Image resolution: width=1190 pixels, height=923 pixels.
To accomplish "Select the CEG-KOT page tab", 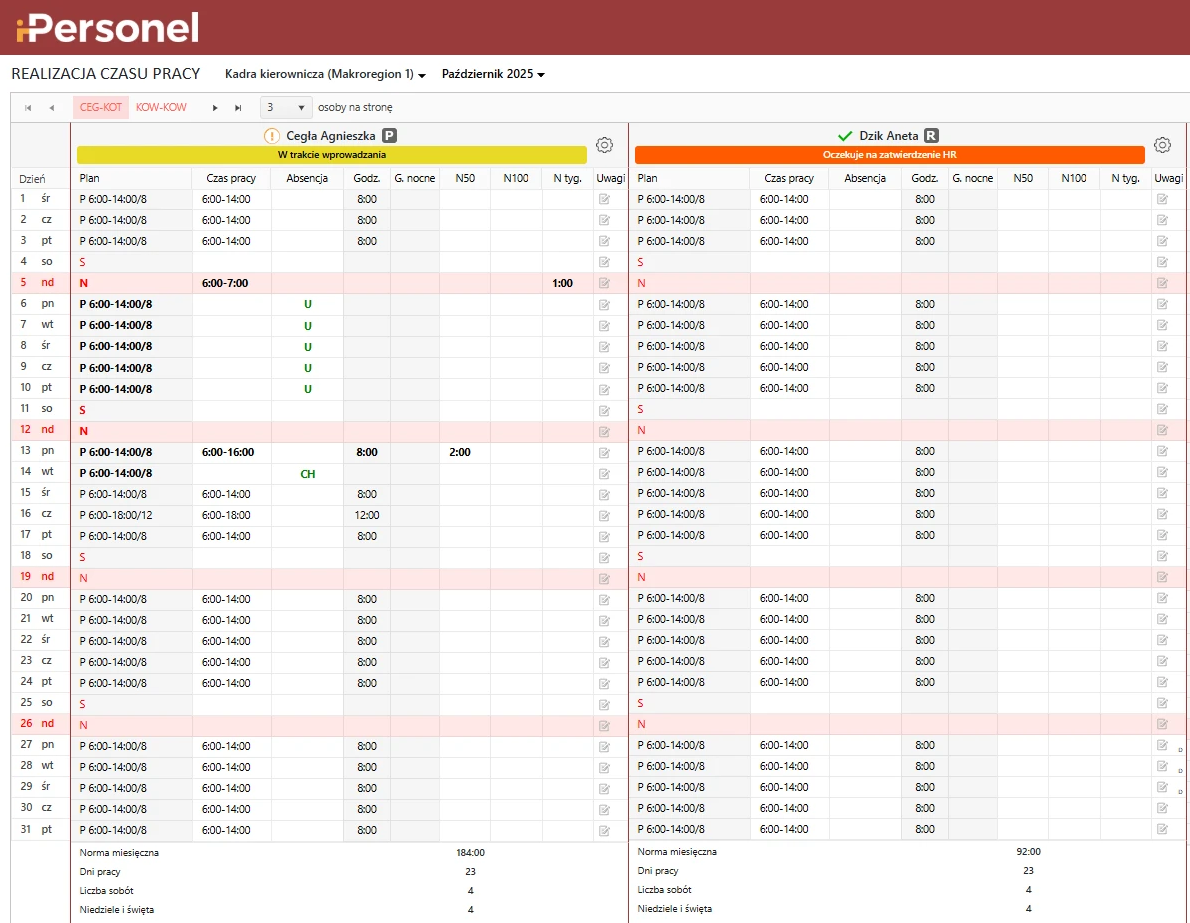I will click(x=101, y=108).
